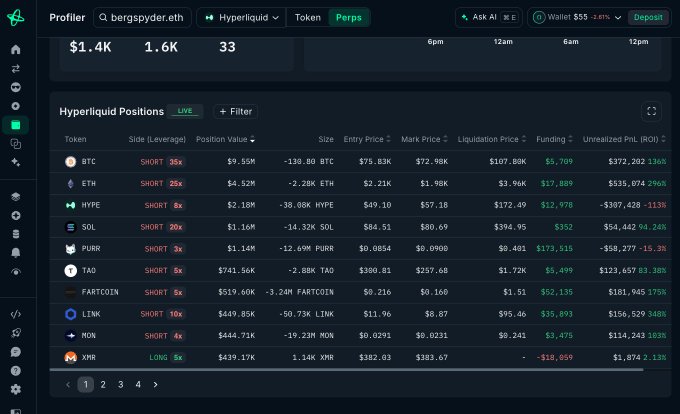
Task: Open the Ask AI button
Action: [488, 17]
